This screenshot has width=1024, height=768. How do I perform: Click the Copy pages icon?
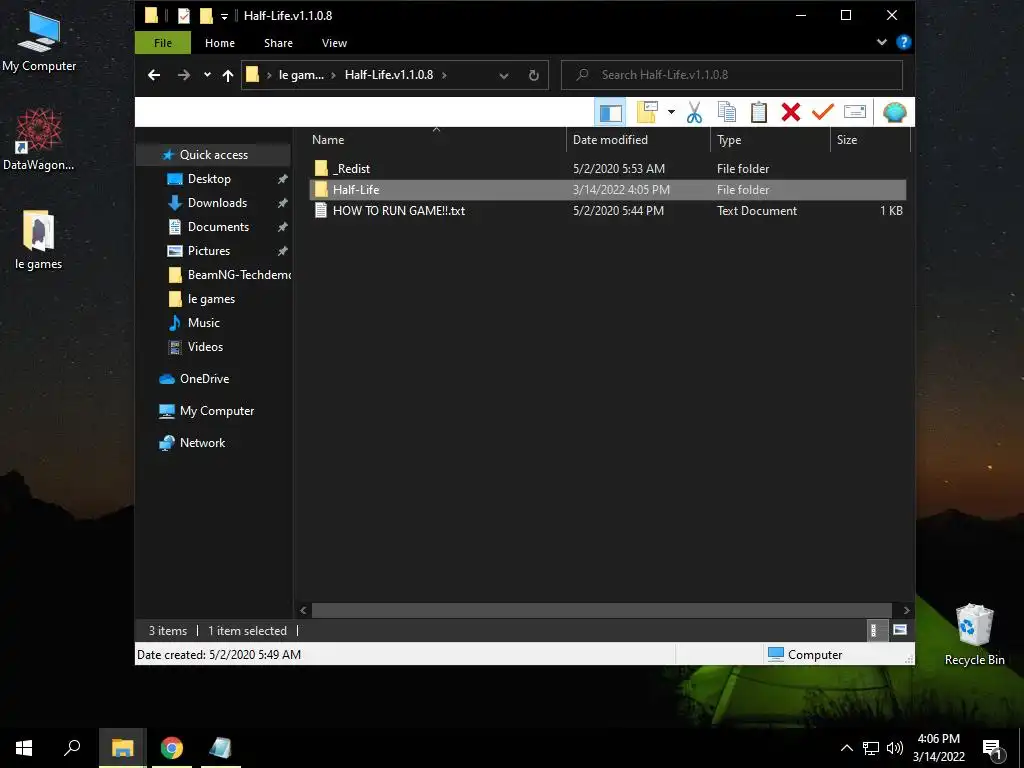726,112
